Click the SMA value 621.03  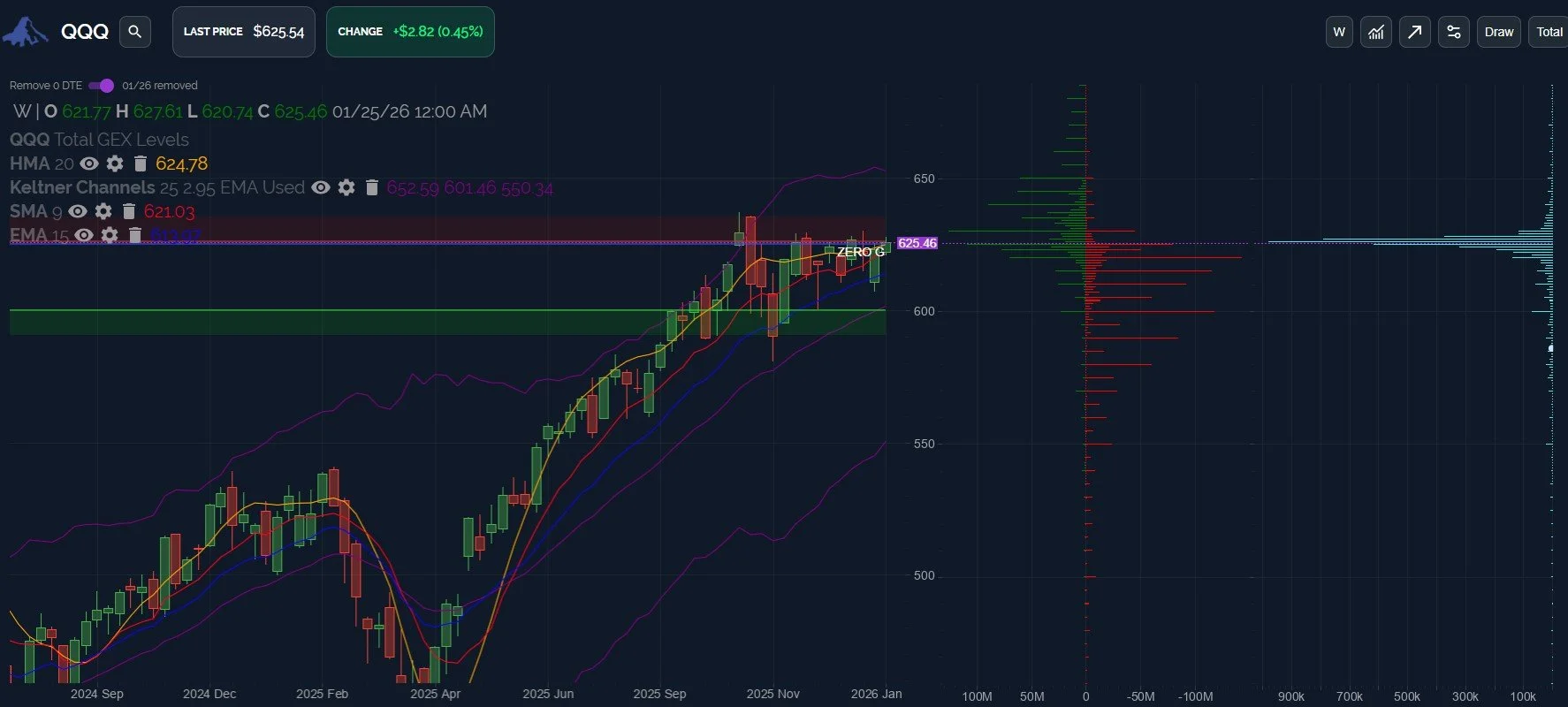pos(169,211)
